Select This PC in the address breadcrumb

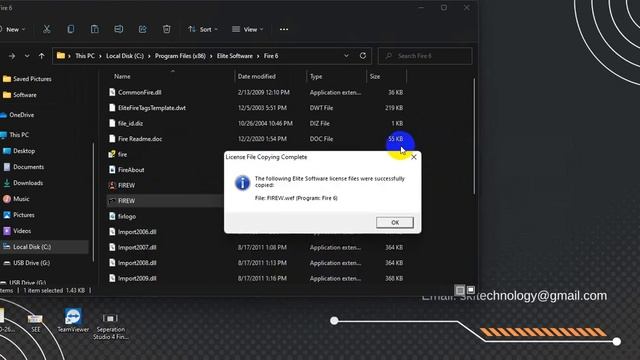(x=85, y=56)
